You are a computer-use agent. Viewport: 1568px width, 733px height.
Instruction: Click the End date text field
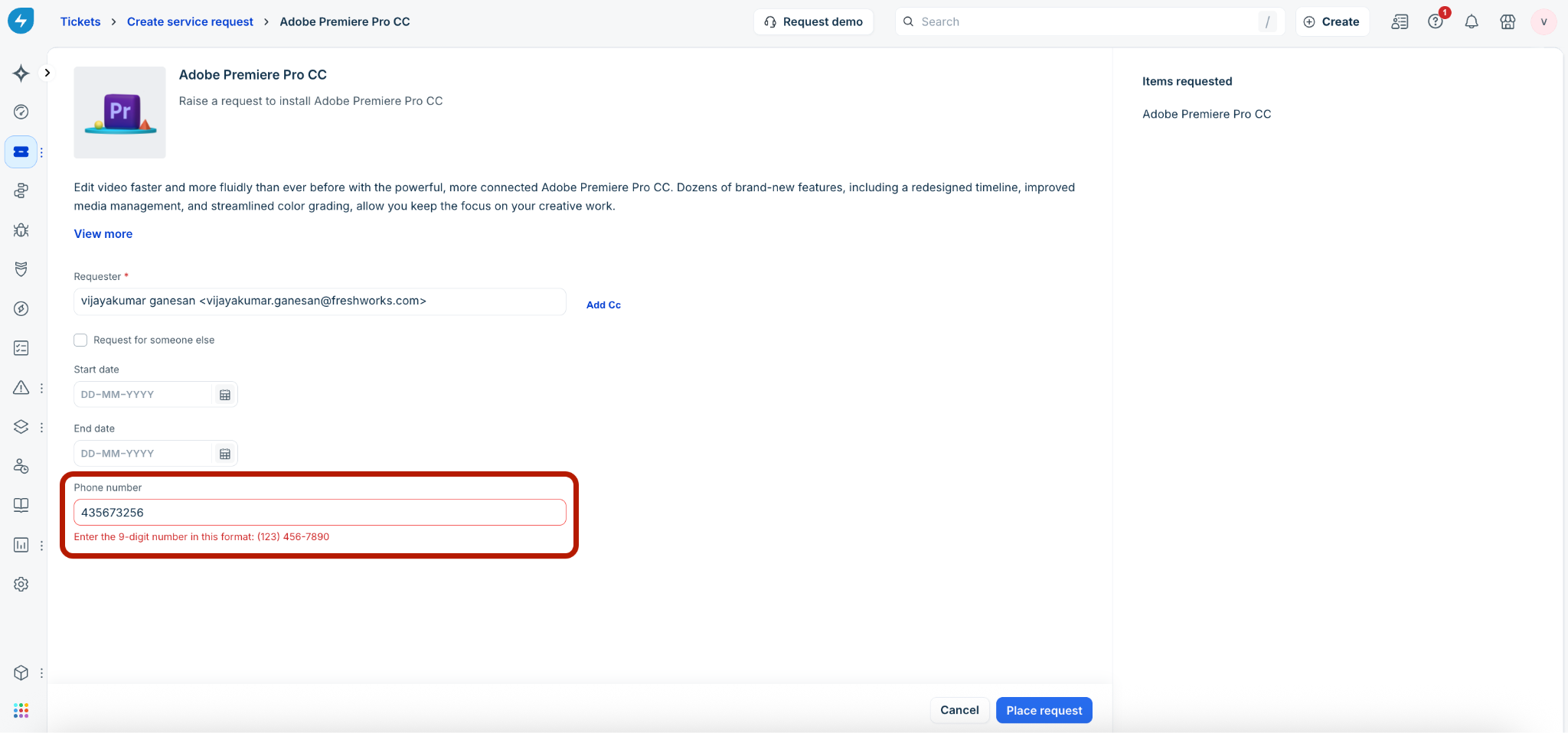pyautogui.click(x=143, y=454)
